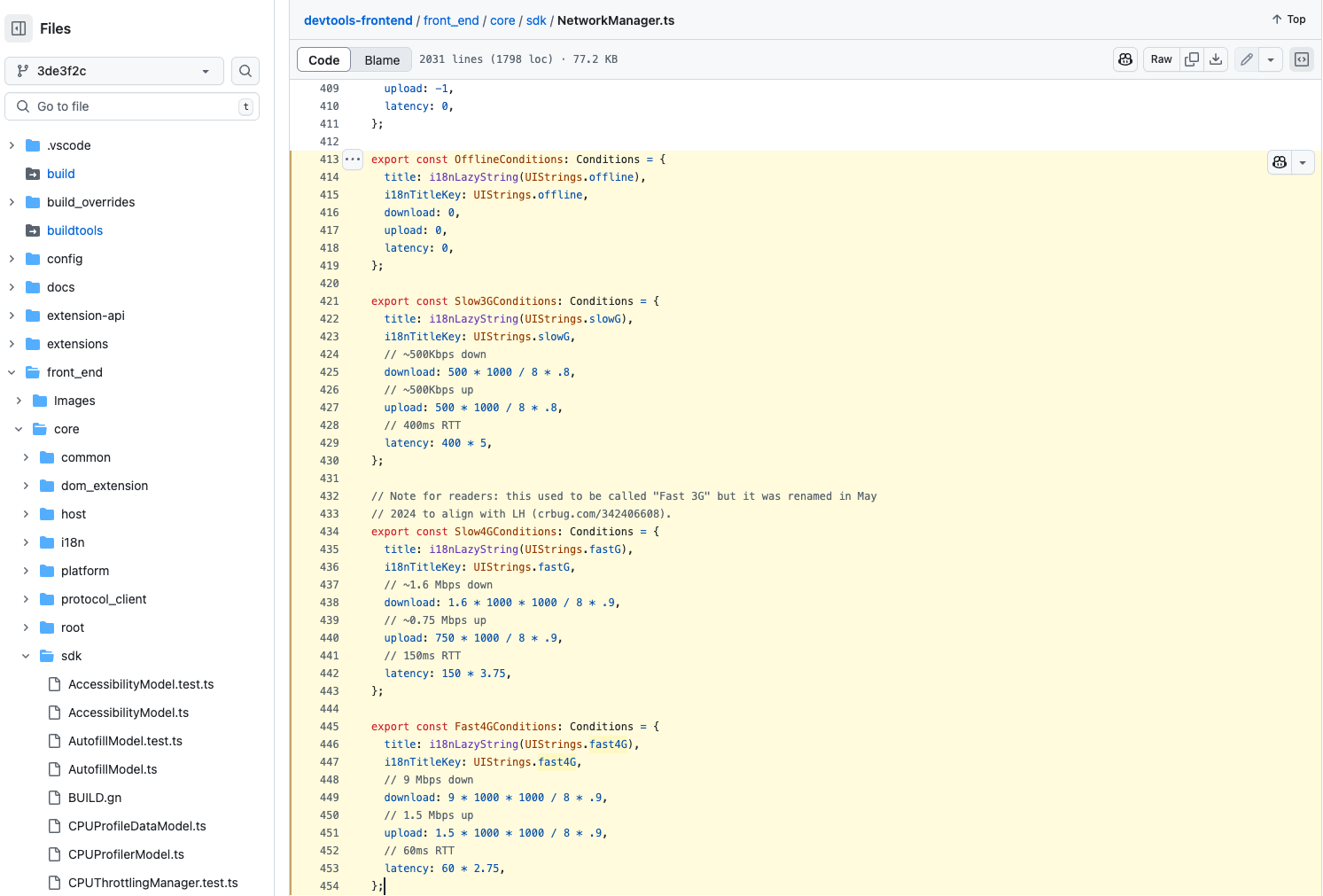Switch to the Blame view tab
The width and height of the screenshot is (1323, 896).
[382, 59]
